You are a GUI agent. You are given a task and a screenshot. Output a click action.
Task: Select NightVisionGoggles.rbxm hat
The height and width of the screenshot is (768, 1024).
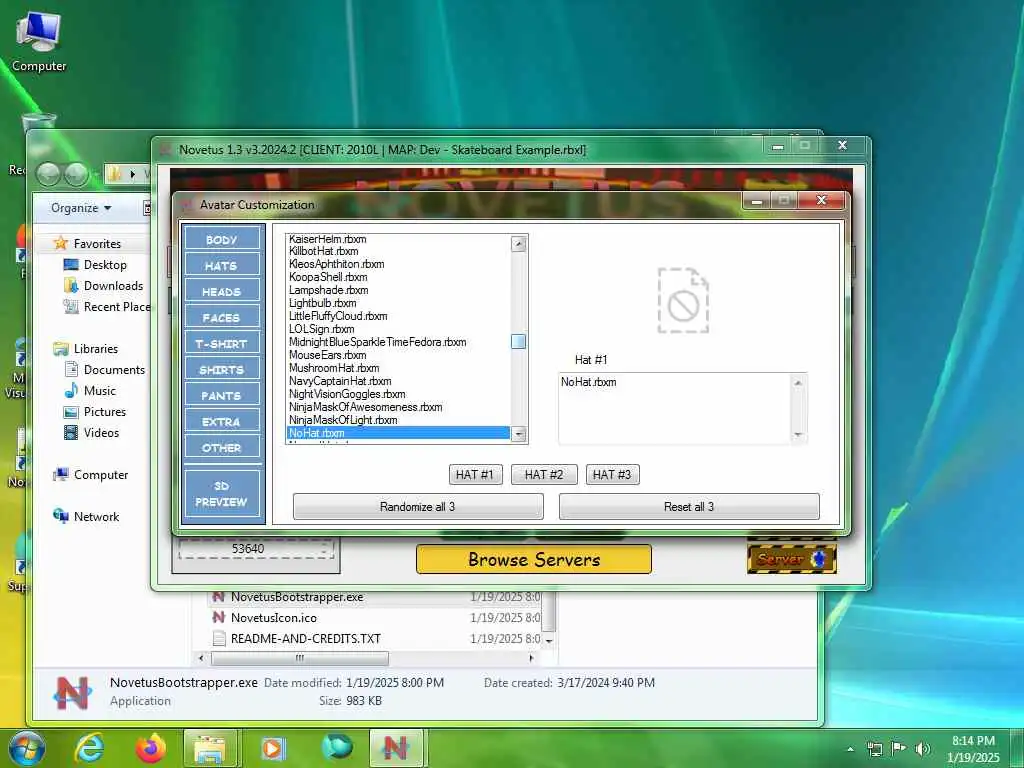pos(398,394)
